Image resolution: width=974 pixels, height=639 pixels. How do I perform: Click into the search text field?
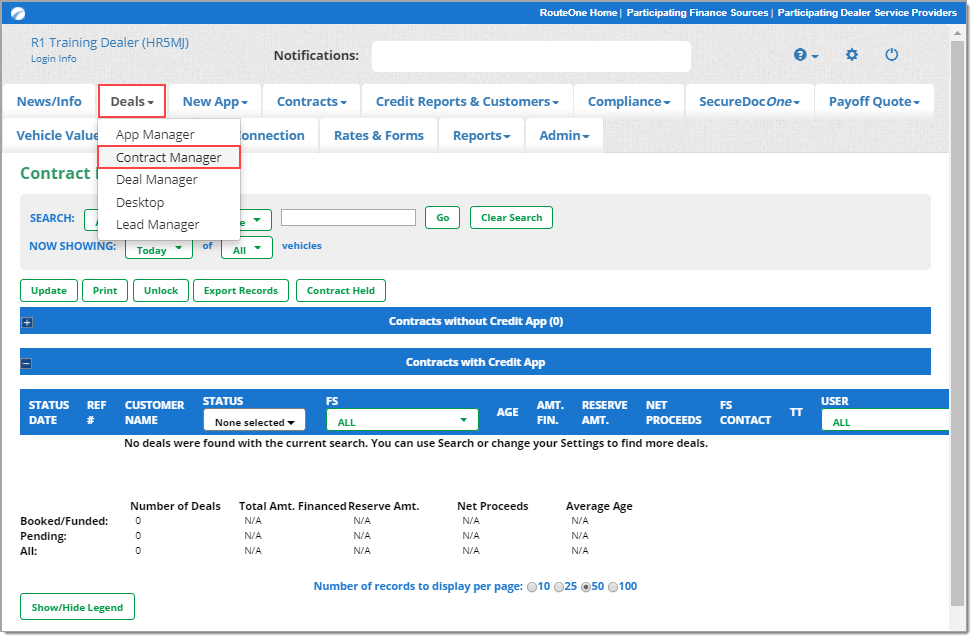click(x=348, y=218)
